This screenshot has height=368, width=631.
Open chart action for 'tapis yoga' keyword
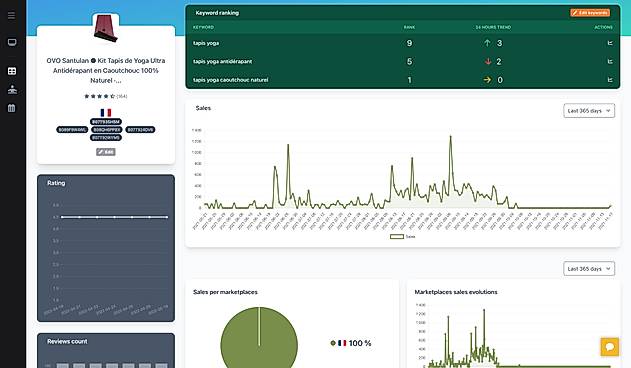pos(610,43)
